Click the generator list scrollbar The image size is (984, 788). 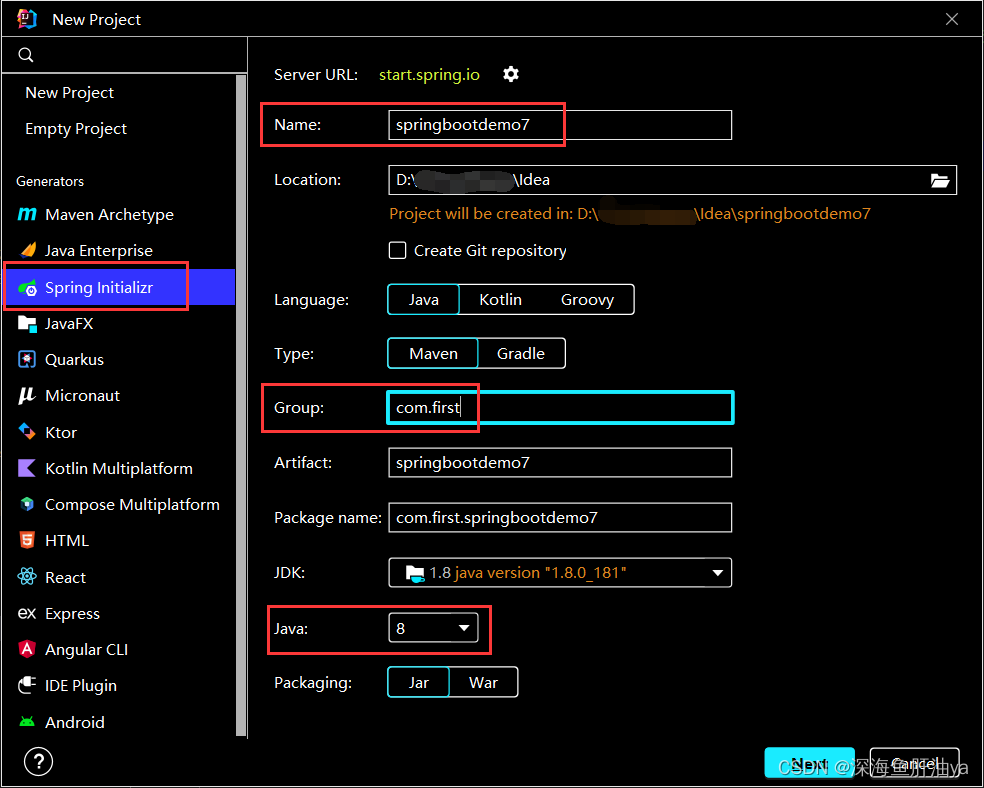241,405
